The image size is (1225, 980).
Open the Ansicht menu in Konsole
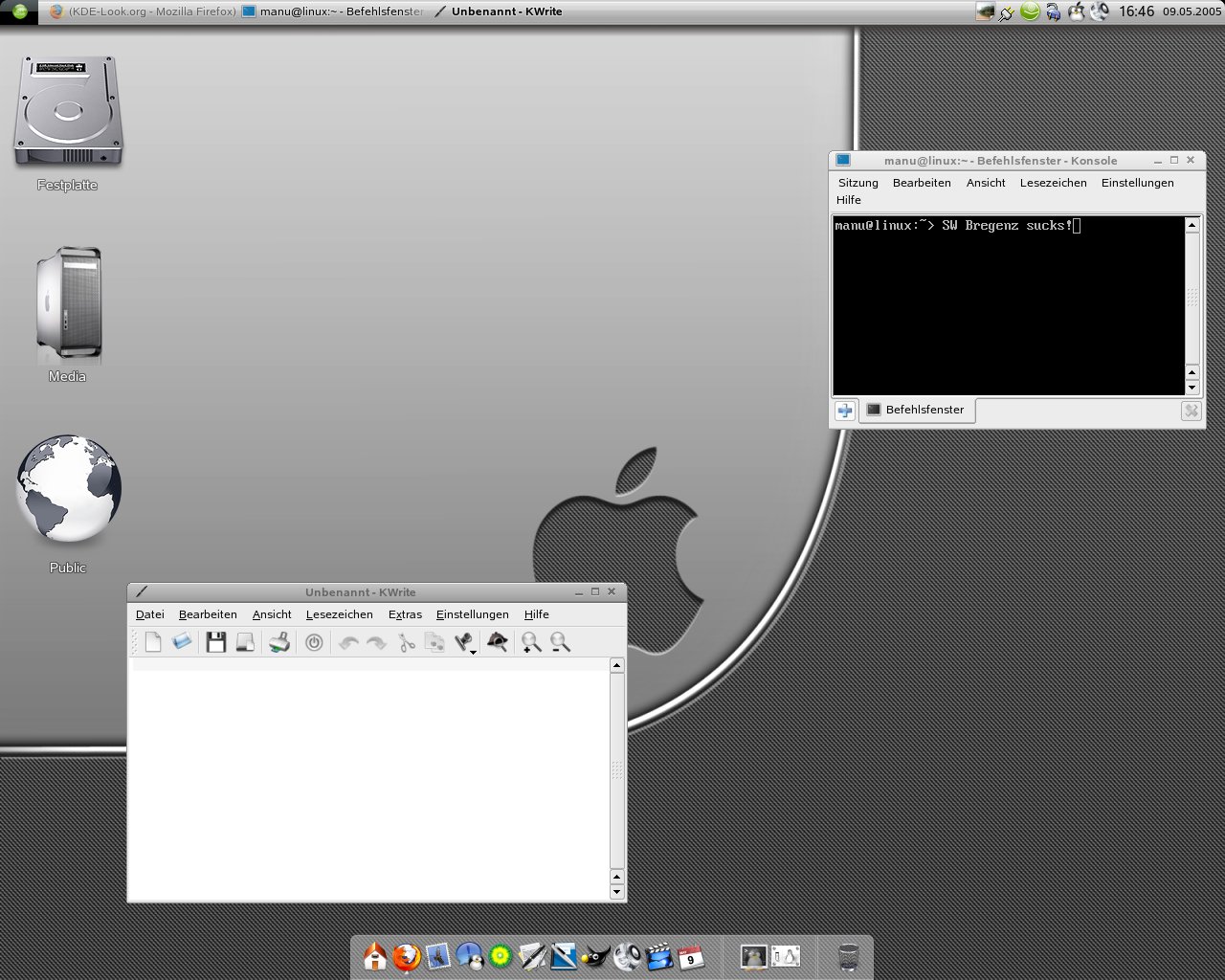click(x=986, y=183)
